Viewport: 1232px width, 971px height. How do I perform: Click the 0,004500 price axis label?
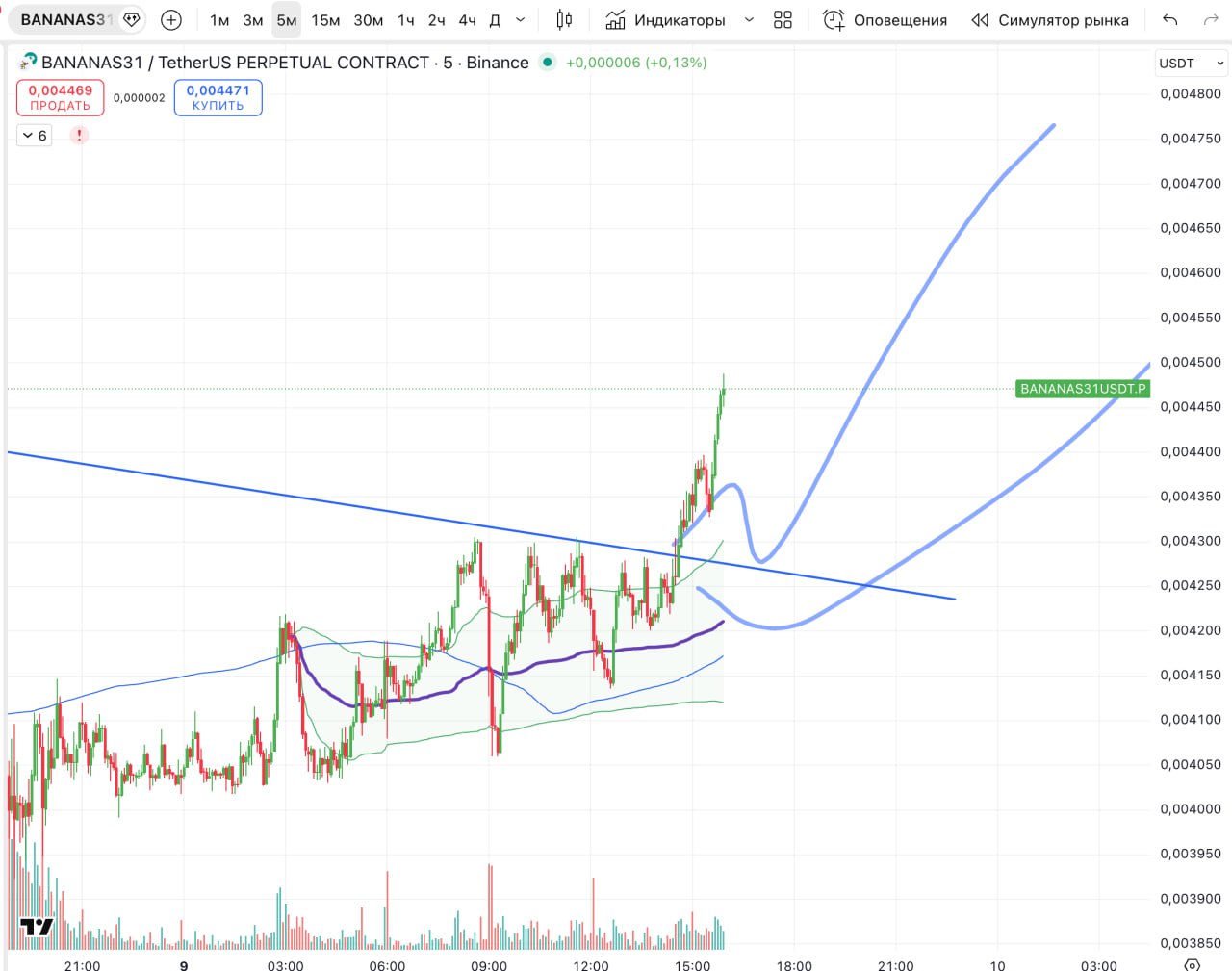tap(1191, 362)
